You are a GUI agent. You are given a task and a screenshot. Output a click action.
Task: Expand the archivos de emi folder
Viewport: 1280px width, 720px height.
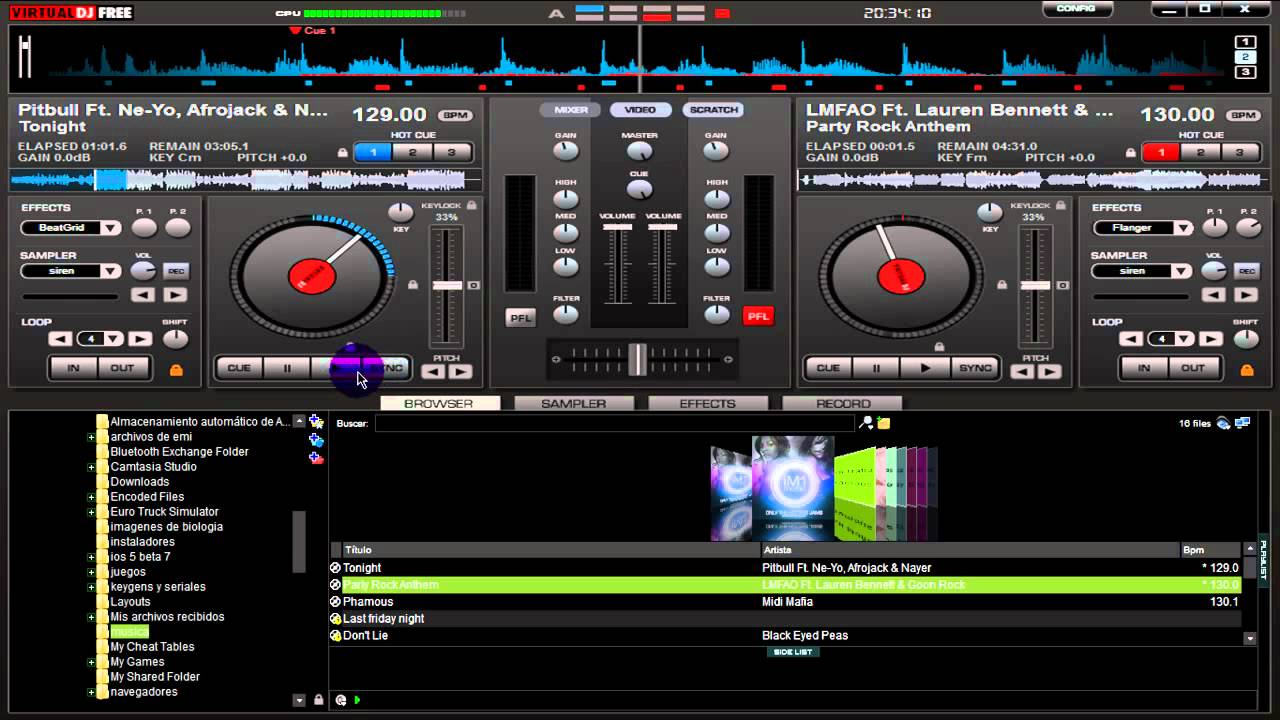91,437
